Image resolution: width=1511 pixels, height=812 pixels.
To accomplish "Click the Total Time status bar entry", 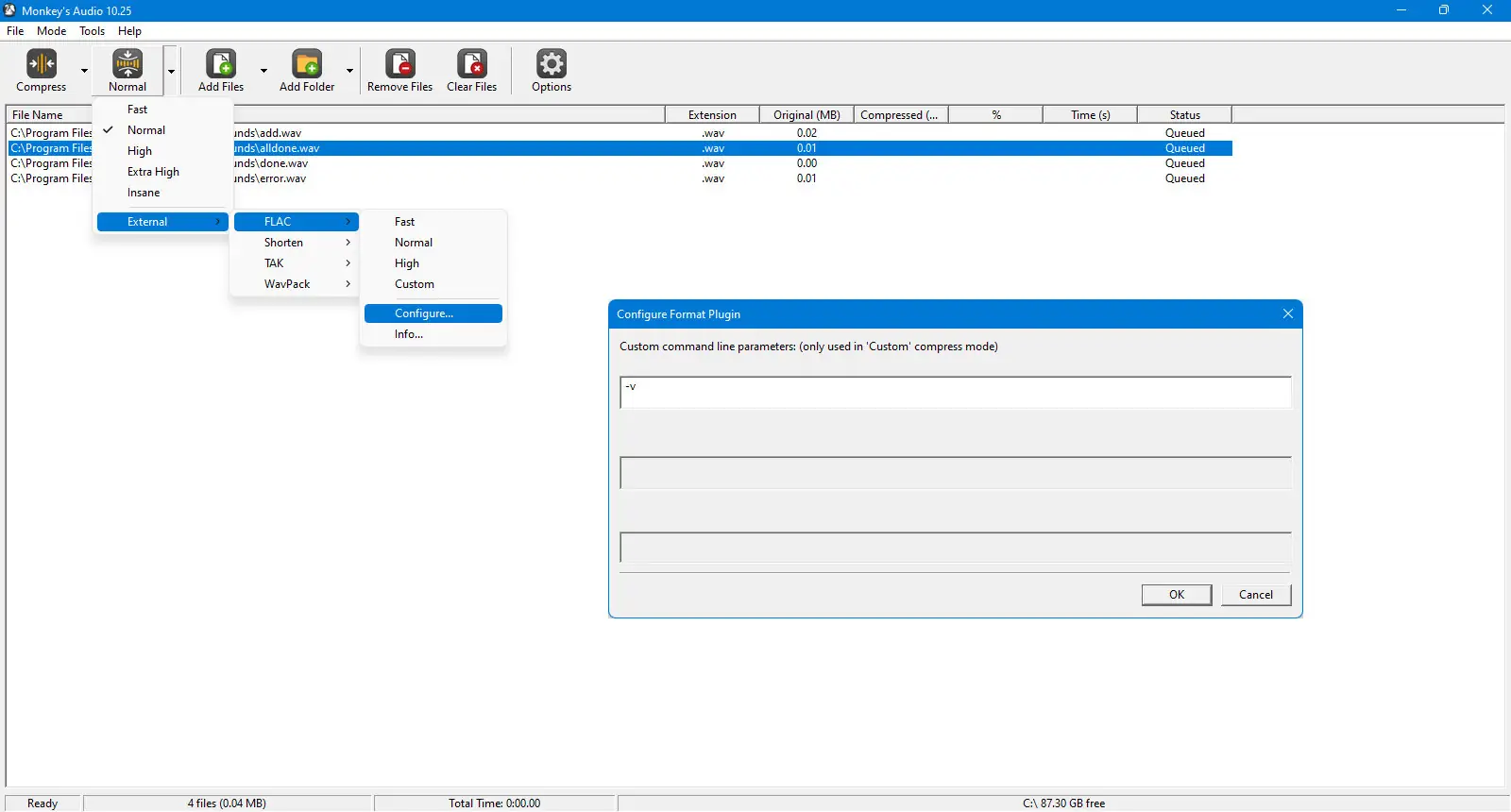I will (495, 804).
